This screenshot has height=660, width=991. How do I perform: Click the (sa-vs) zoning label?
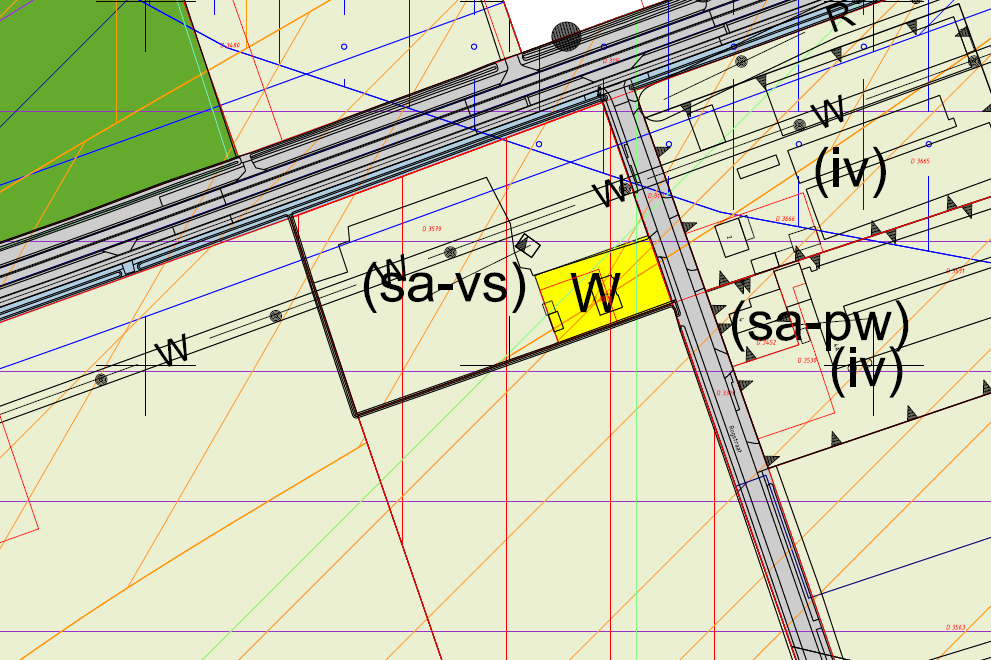pyautogui.click(x=443, y=287)
